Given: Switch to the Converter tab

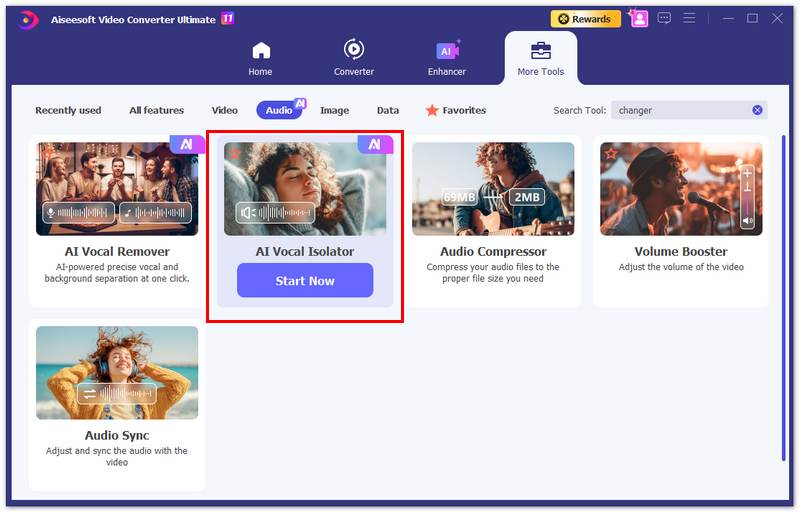Looking at the screenshot, I should [x=353, y=58].
